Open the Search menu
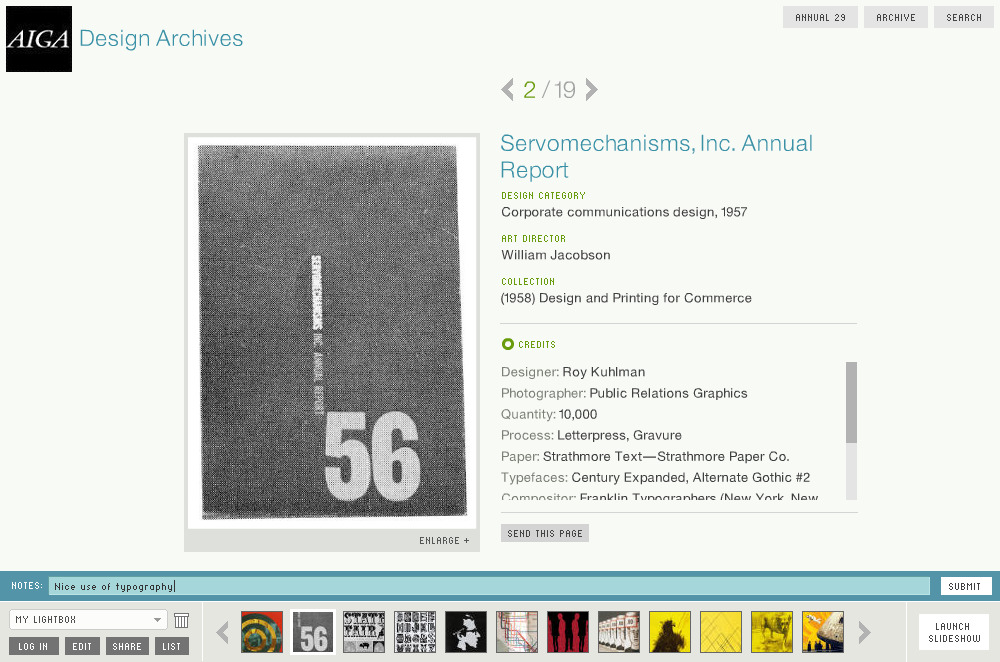Screen dimensions: 1000x662 pos(964,17)
